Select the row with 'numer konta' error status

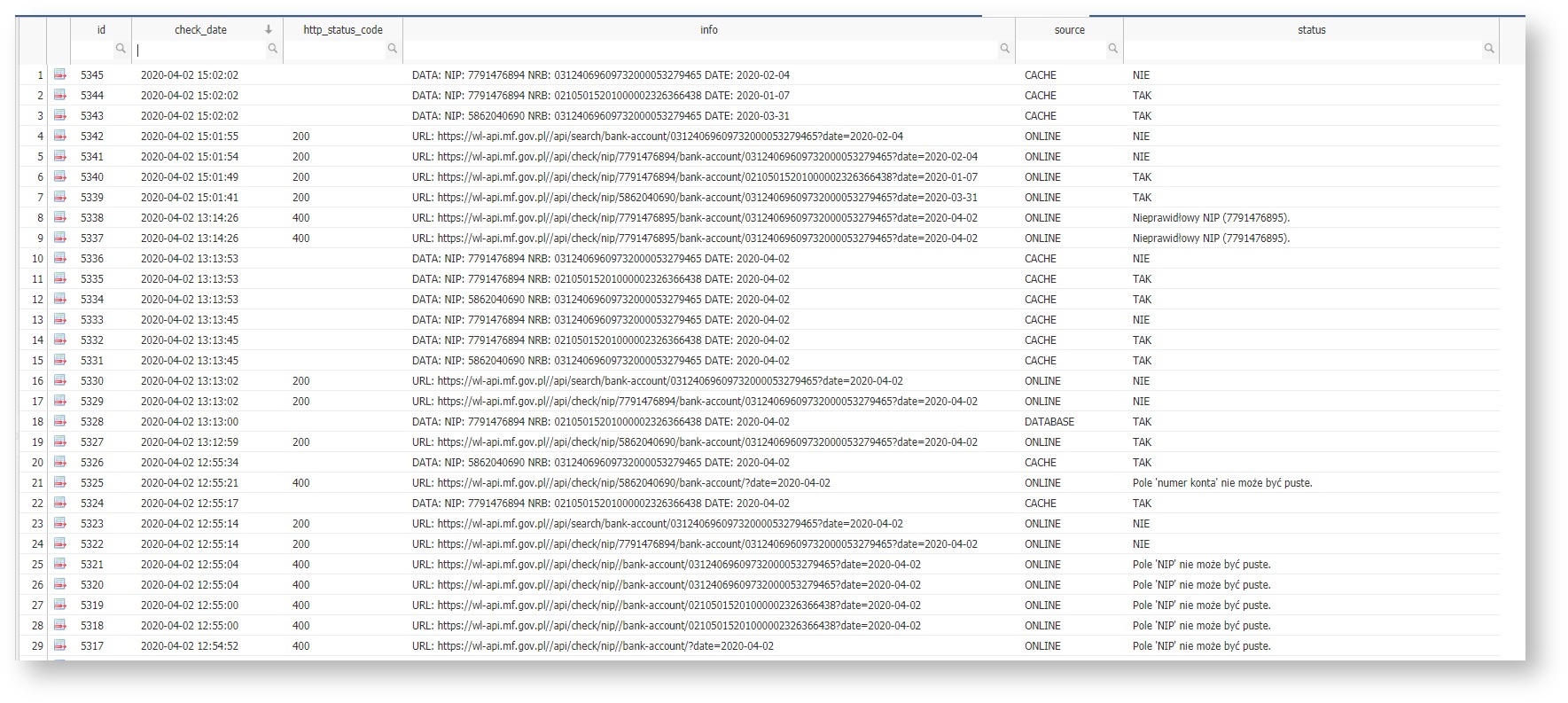1221,483
